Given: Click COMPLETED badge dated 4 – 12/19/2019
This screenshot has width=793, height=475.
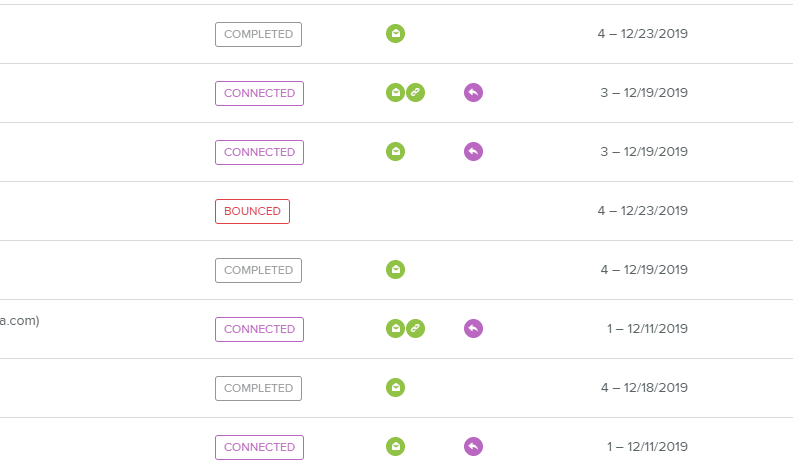Looking at the screenshot, I should click(x=258, y=270).
